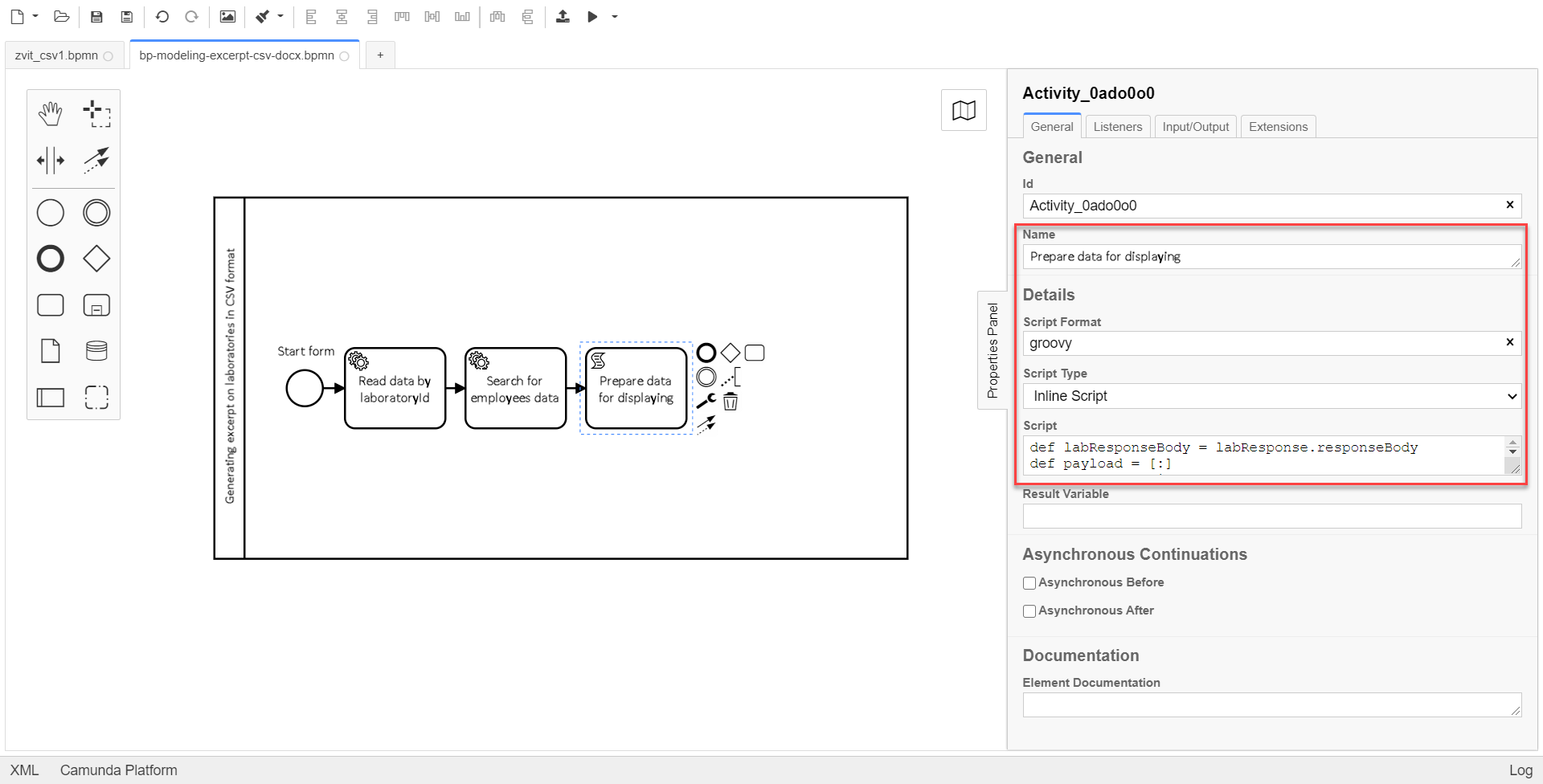
Task: Open the Listeners properties tab
Action: [1117, 127]
